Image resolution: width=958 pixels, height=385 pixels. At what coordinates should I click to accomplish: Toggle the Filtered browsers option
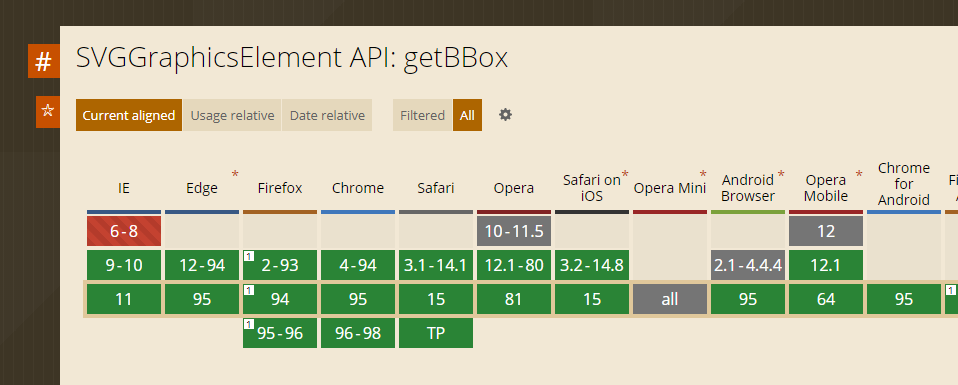pyautogui.click(x=422, y=115)
